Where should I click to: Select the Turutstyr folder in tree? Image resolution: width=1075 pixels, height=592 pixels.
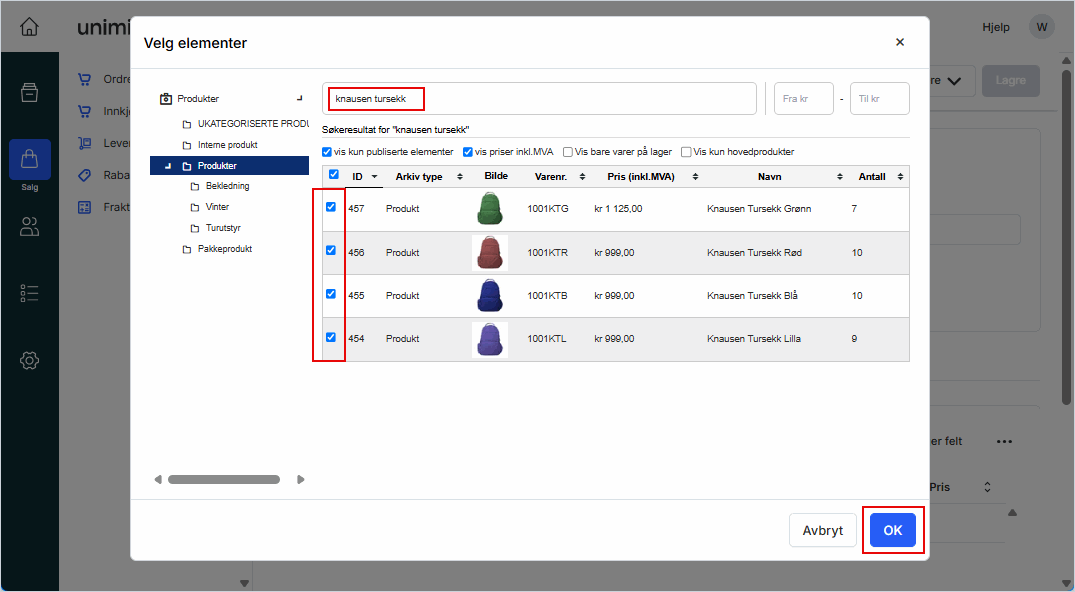[x=222, y=228]
